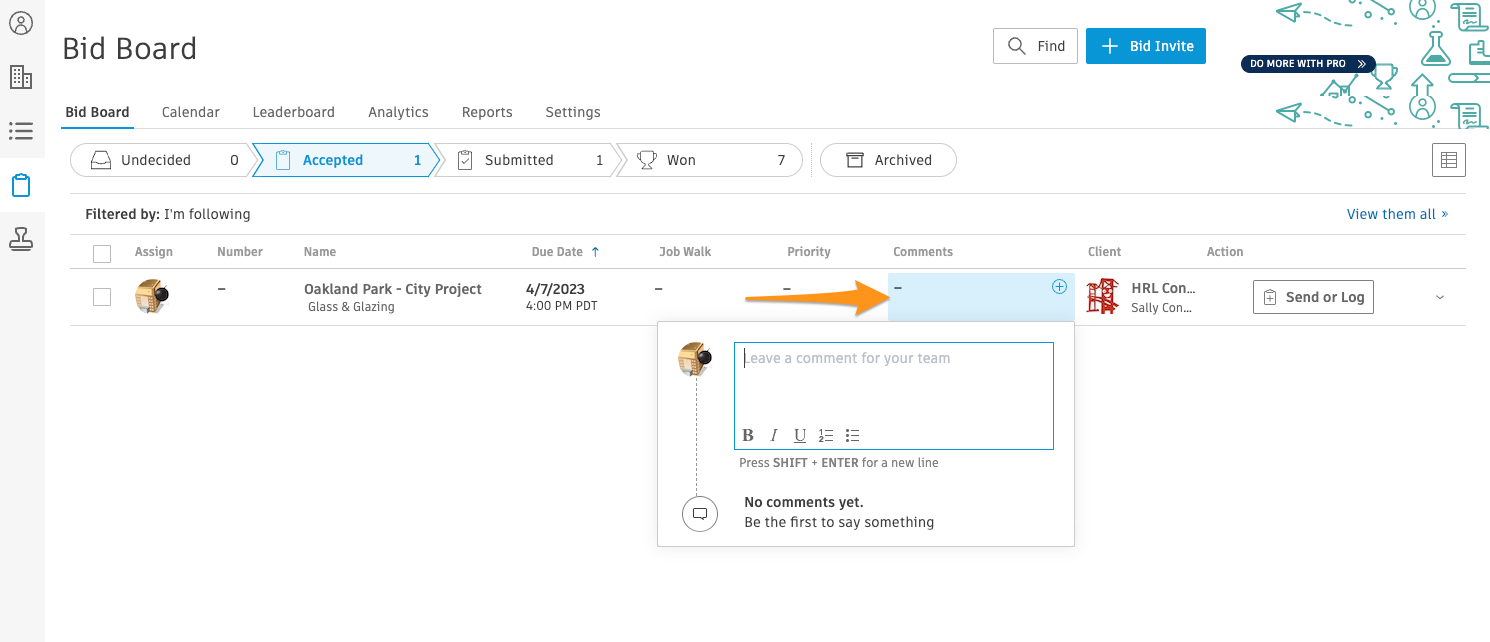Type in the Leave a comment field
1490x642 pixels.
(893, 382)
